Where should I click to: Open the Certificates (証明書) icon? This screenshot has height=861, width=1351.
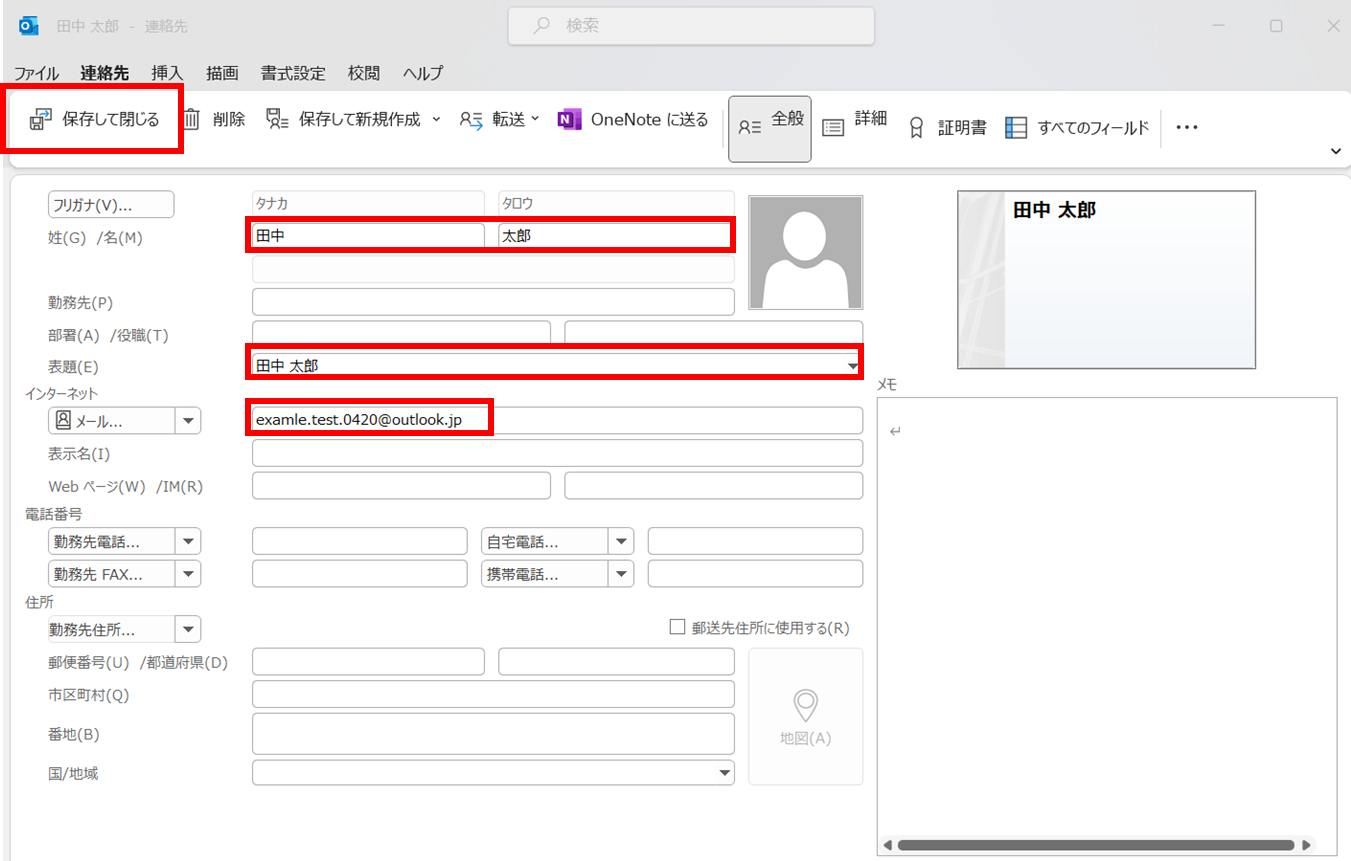pyautogui.click(x=915, y=128)
